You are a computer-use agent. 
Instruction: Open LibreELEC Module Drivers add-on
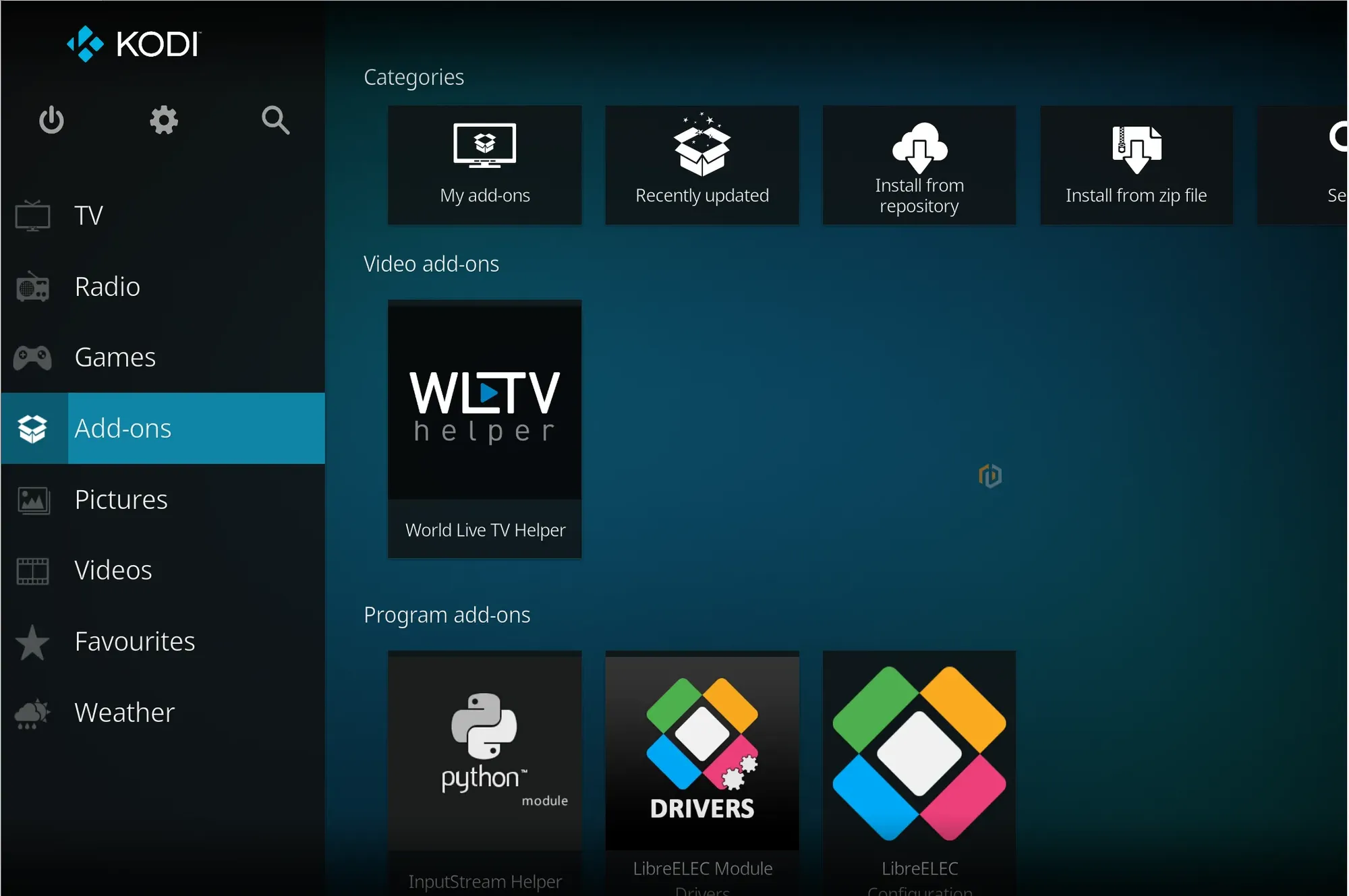click(x=702, y=773)
